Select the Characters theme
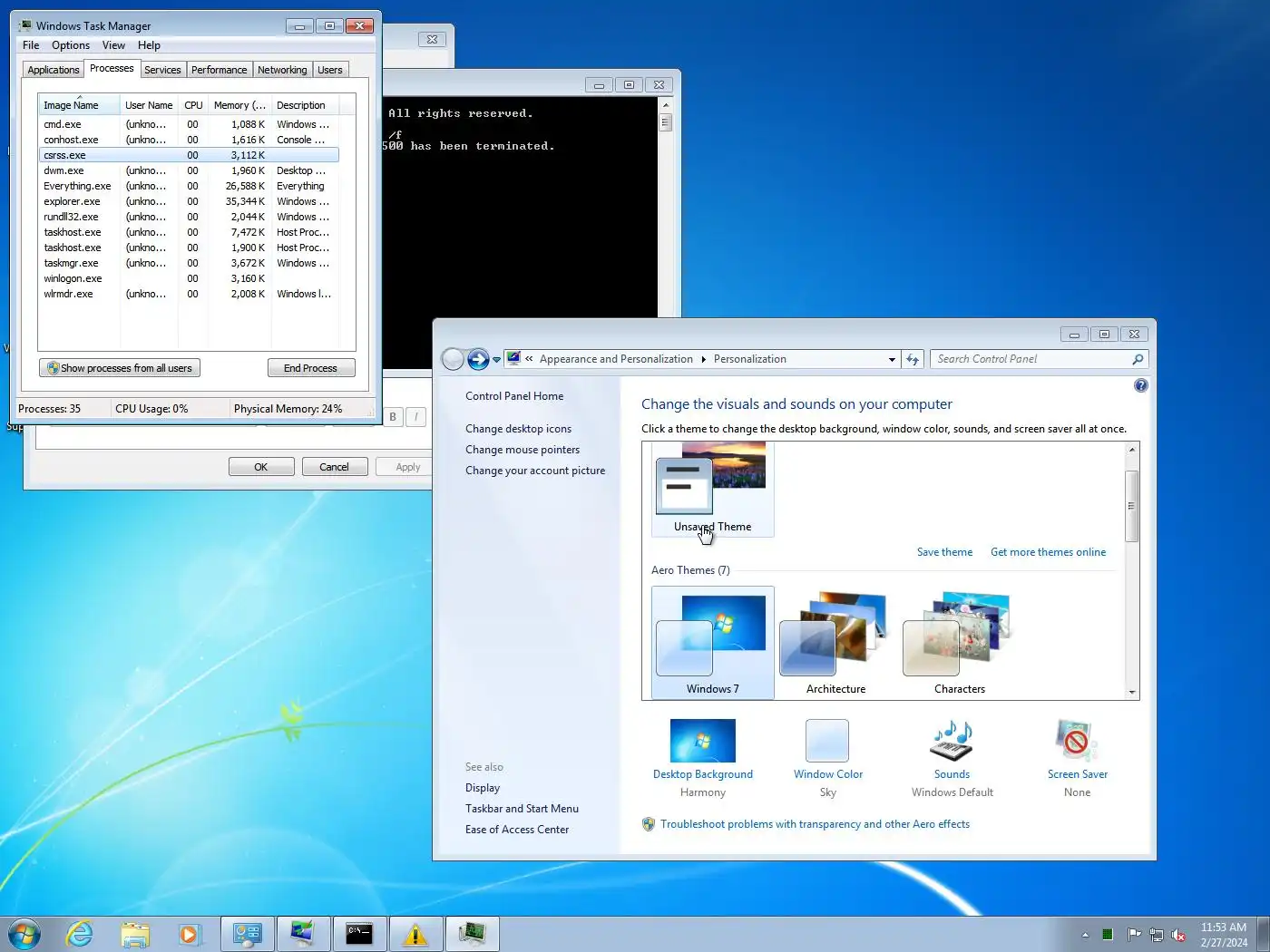The height and width of the screenshot is (952, 1270). click(959, 642)
